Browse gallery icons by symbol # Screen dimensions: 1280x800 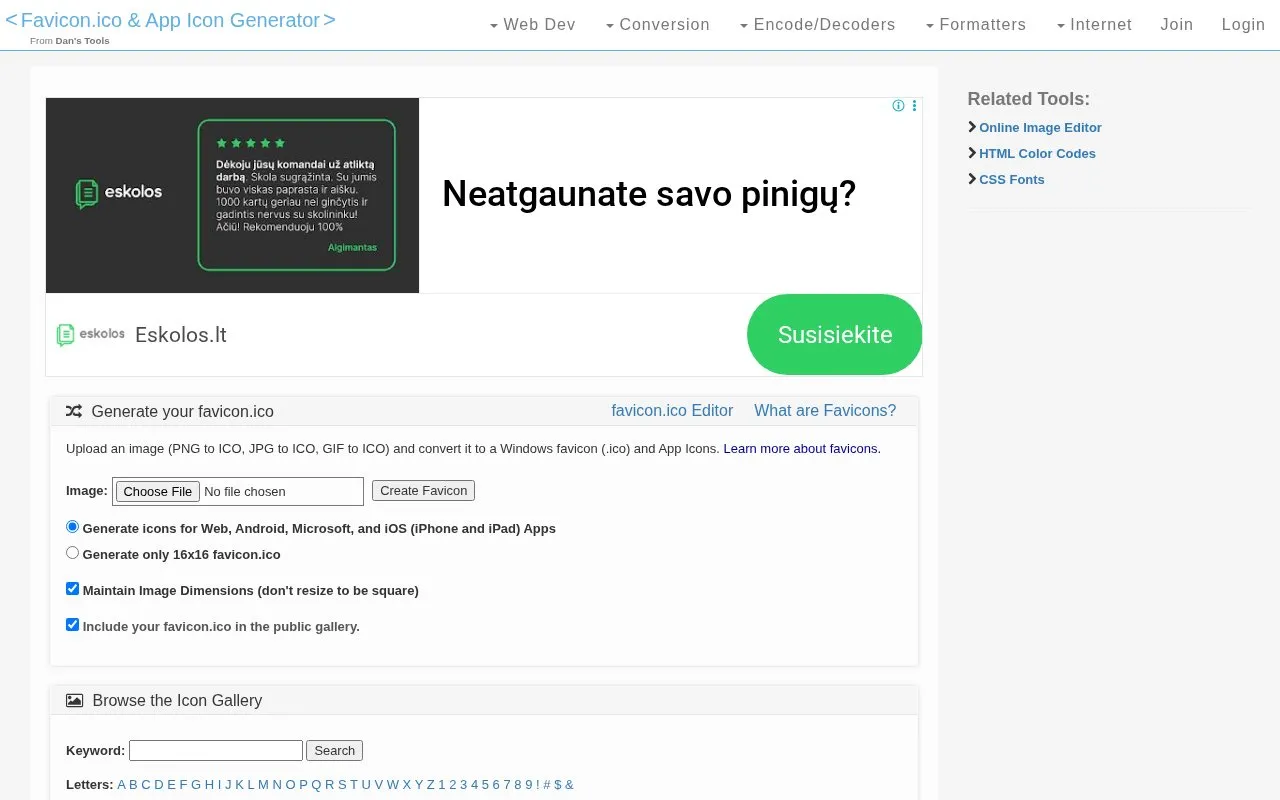(547, 785)
